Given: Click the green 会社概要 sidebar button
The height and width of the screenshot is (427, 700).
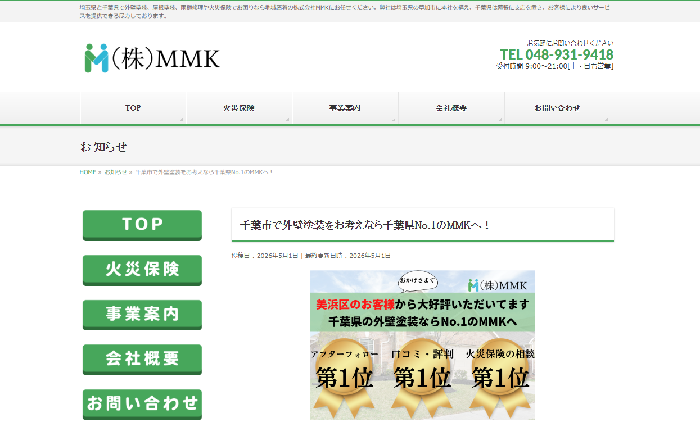Looking at the screenshot, I should click(x=142, y=359).
